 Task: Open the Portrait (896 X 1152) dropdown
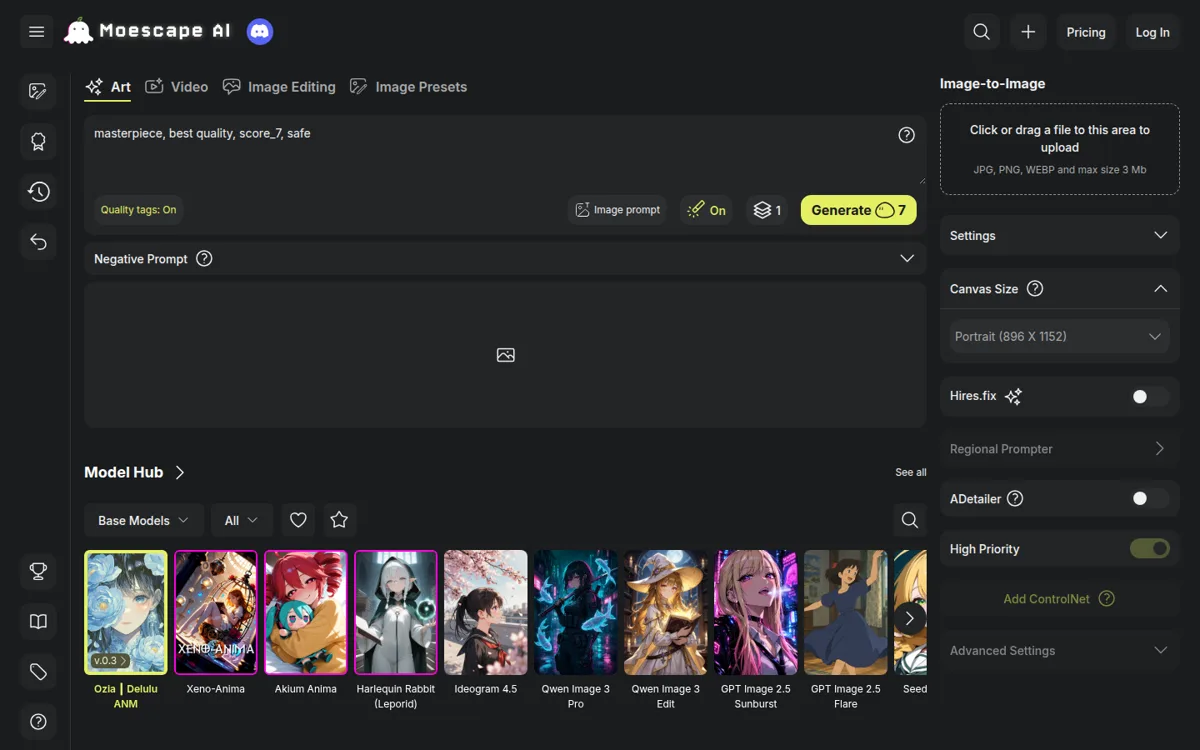pos(1060,337)
